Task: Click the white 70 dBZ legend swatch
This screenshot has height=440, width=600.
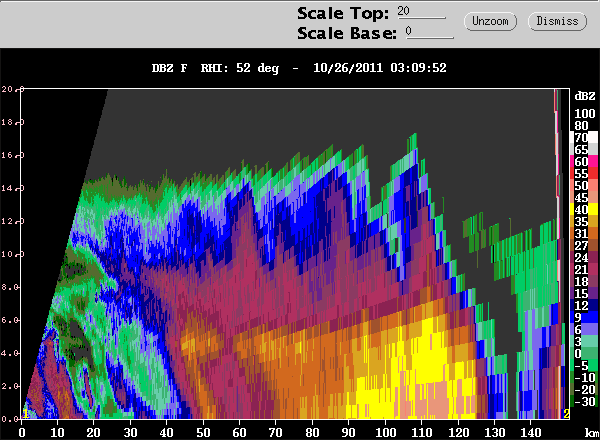Action: tap(584, 137)
